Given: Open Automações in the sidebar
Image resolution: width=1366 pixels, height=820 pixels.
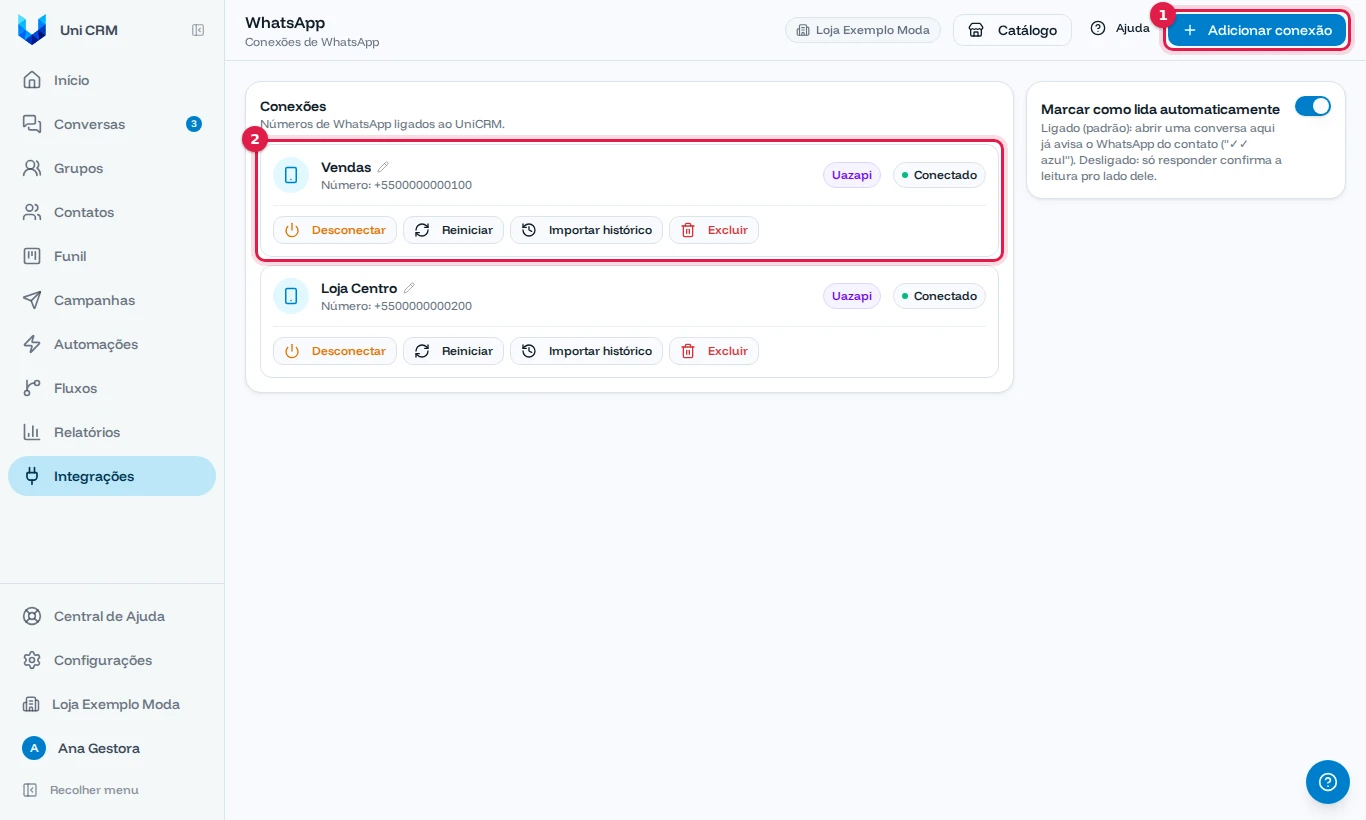Looking at the screenshot, I should coord(112,344).
